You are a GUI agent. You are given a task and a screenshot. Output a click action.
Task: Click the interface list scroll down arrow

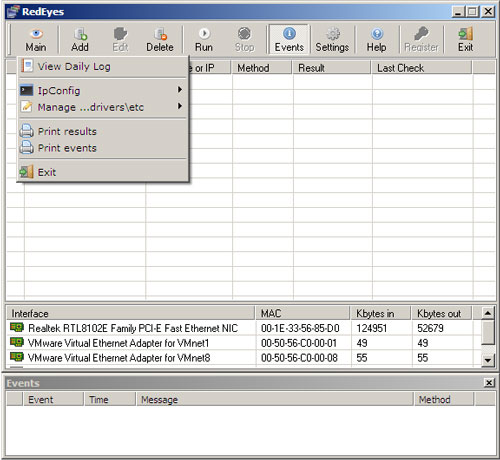coord(488,360)
